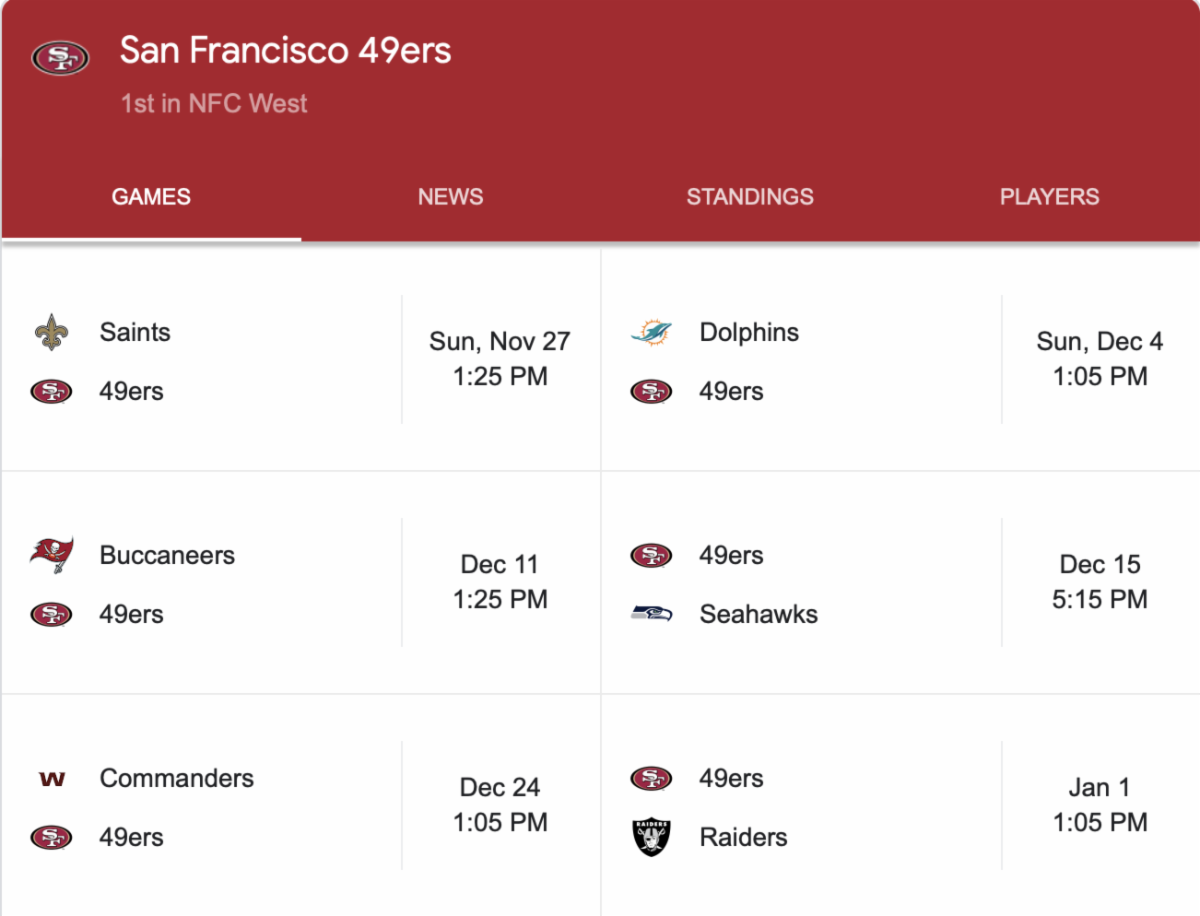Screen dimensions: 1200x916
Task: Open the Sun, Nov 27 game details
Action: (x=500, y=359)
